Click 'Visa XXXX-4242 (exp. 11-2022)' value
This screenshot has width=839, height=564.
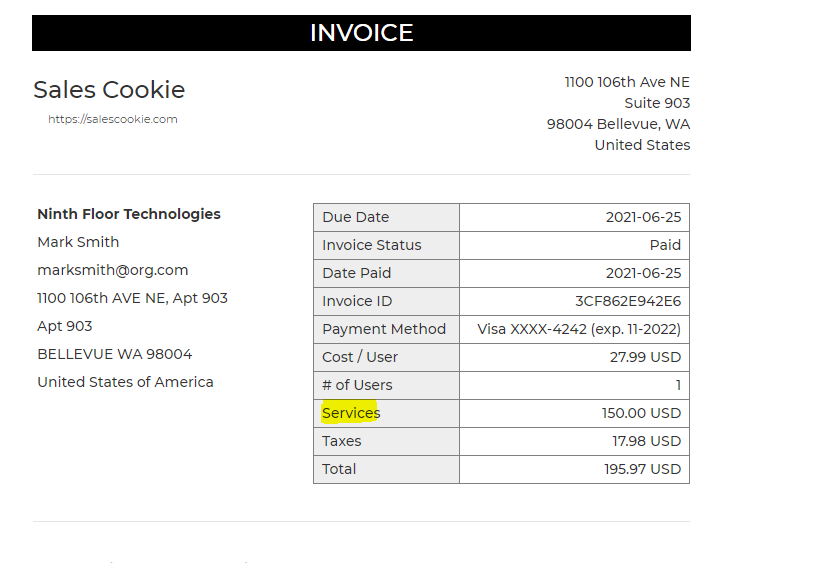[579, 329]
